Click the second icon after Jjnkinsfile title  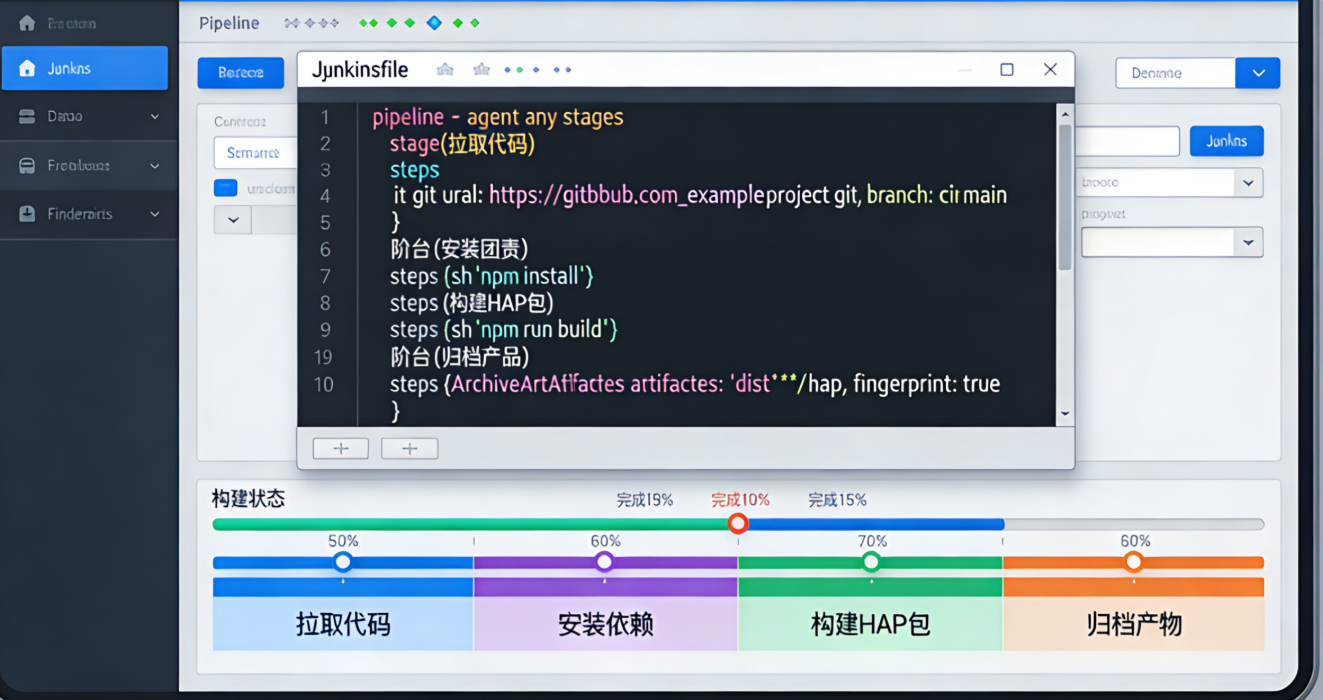pyautogui.click(x=481, y=69)
